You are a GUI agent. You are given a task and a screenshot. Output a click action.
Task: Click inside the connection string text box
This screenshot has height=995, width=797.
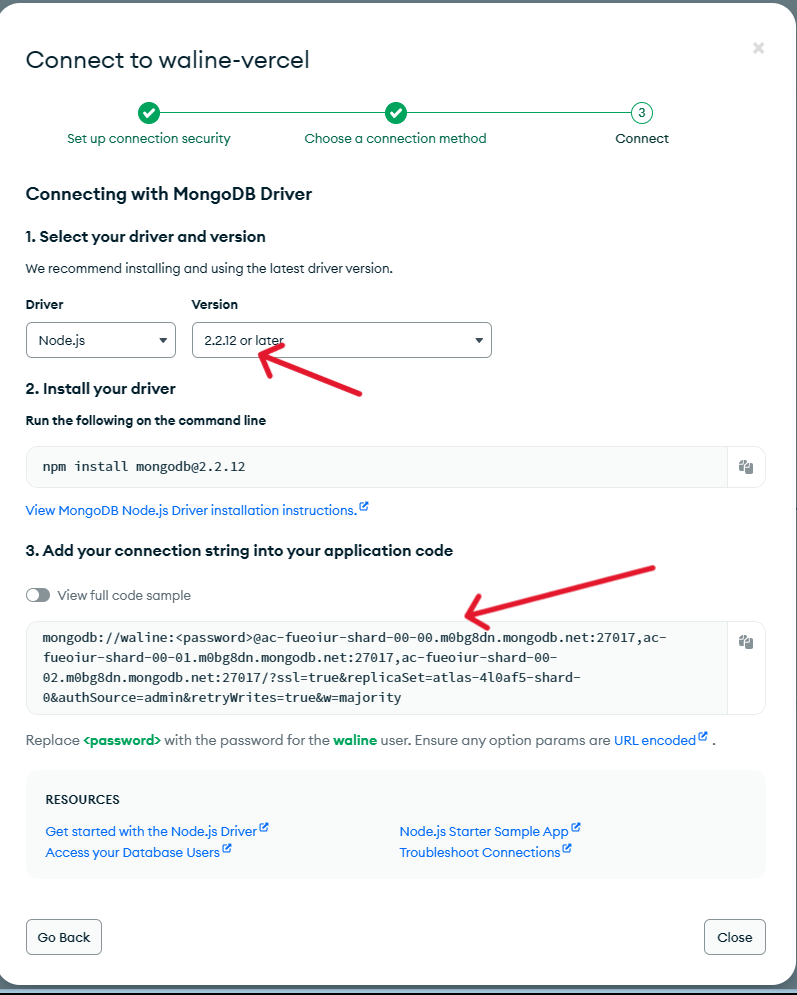(x=370, y=667)
